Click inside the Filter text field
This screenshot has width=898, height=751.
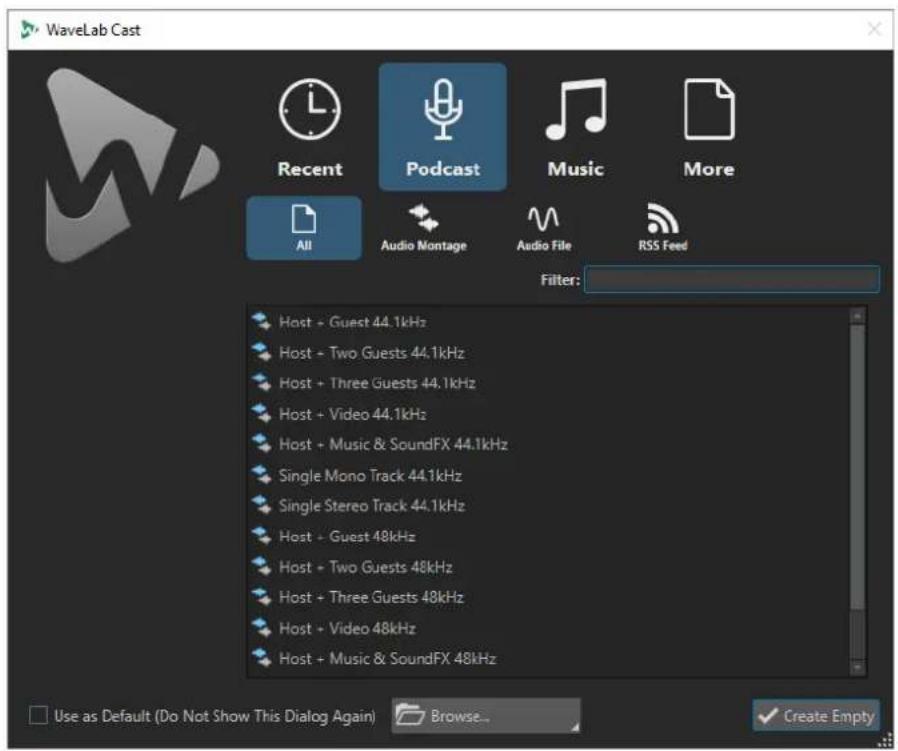click(731, 280)
